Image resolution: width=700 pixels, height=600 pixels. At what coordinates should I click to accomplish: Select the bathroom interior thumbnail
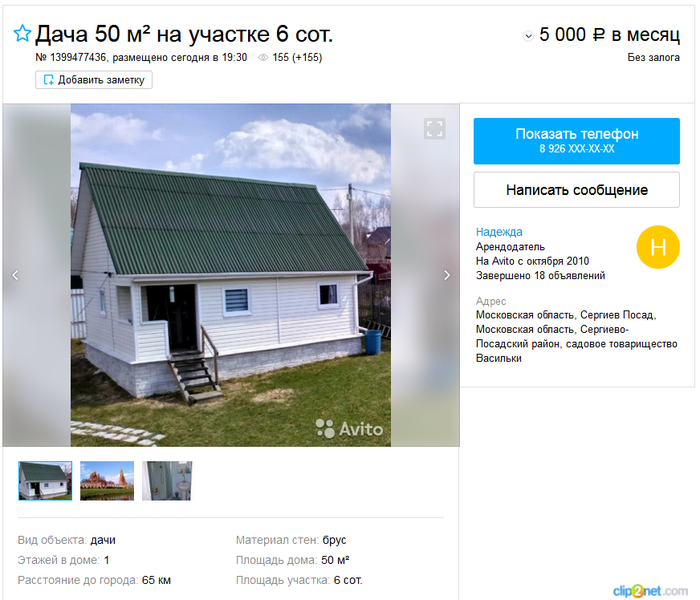coord(167,481)
